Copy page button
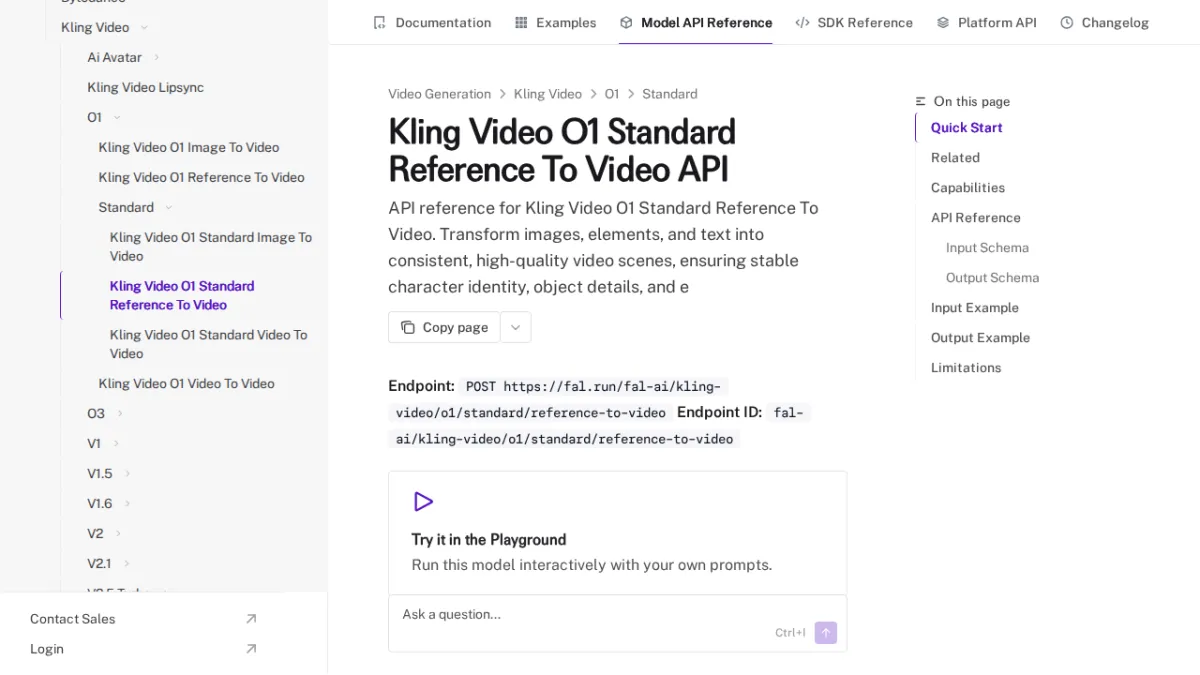 pyautogui.click(x=444, y=327)
